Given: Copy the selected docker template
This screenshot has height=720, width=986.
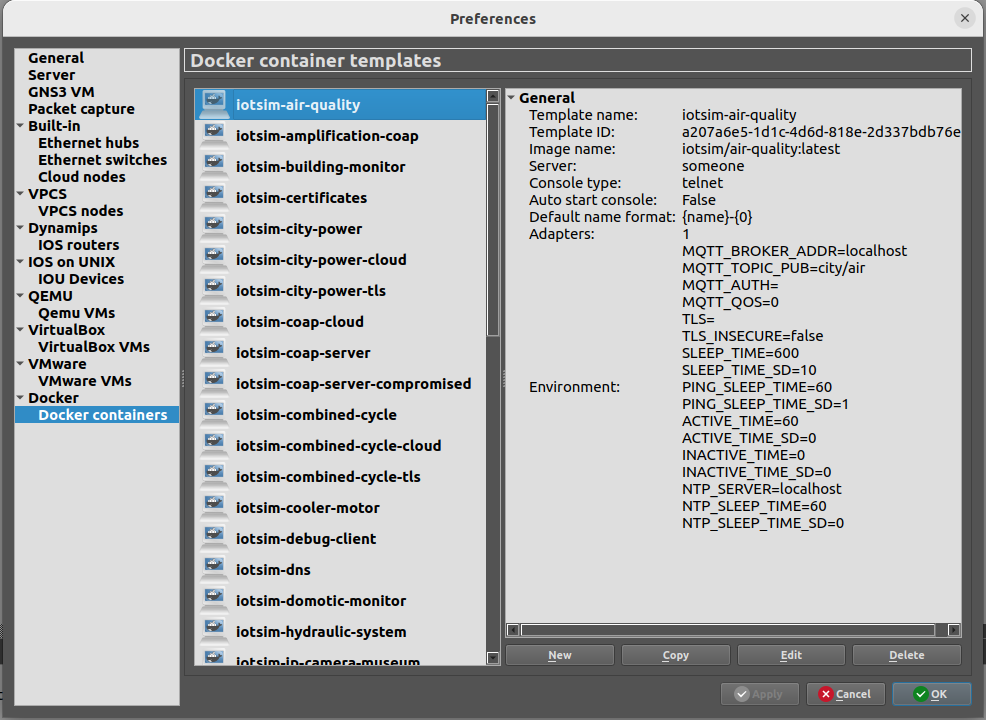Looking at the screenshot, I should (675, 655).
